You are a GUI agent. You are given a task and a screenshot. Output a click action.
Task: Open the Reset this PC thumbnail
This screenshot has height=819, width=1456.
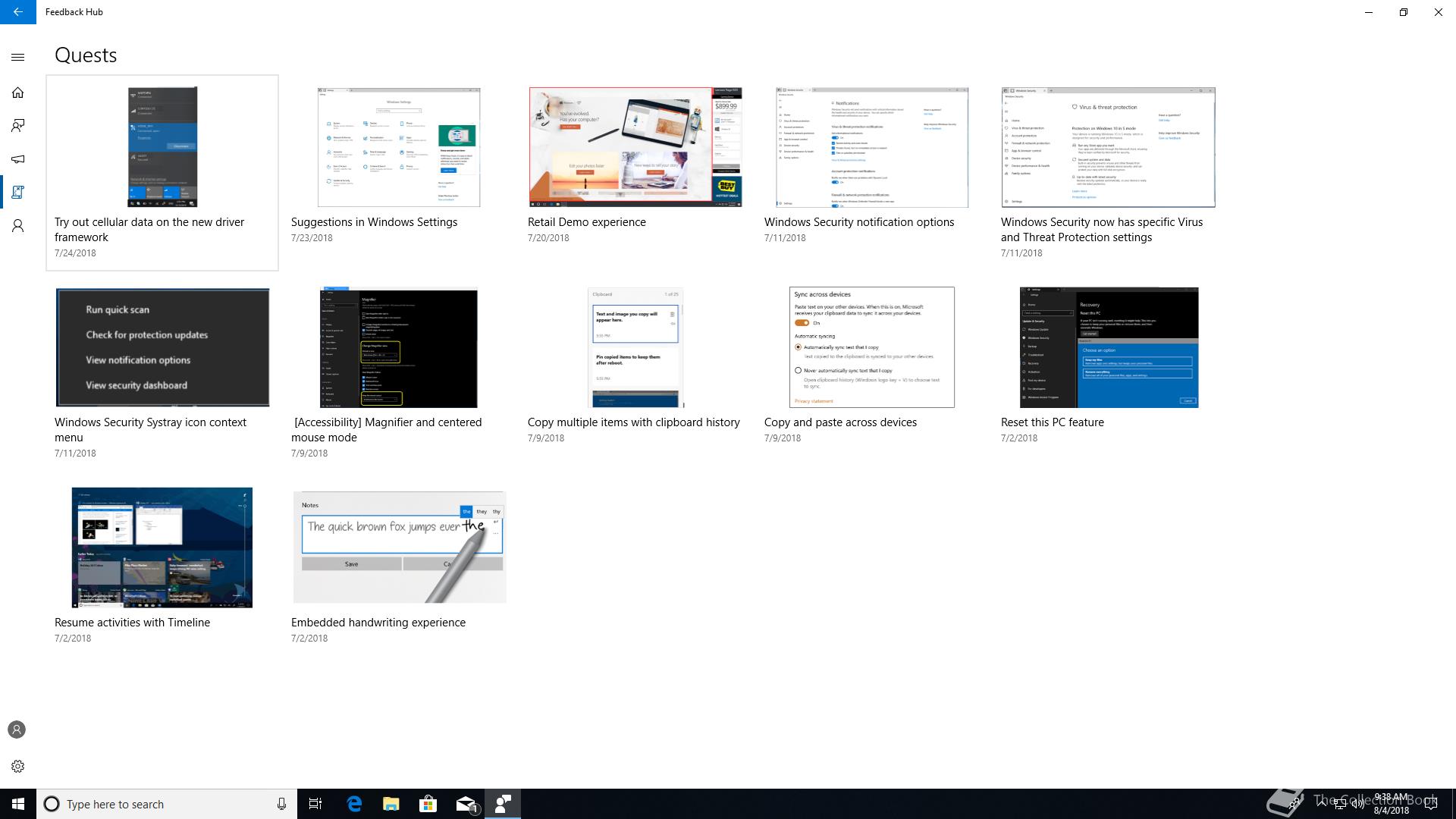1109,347
